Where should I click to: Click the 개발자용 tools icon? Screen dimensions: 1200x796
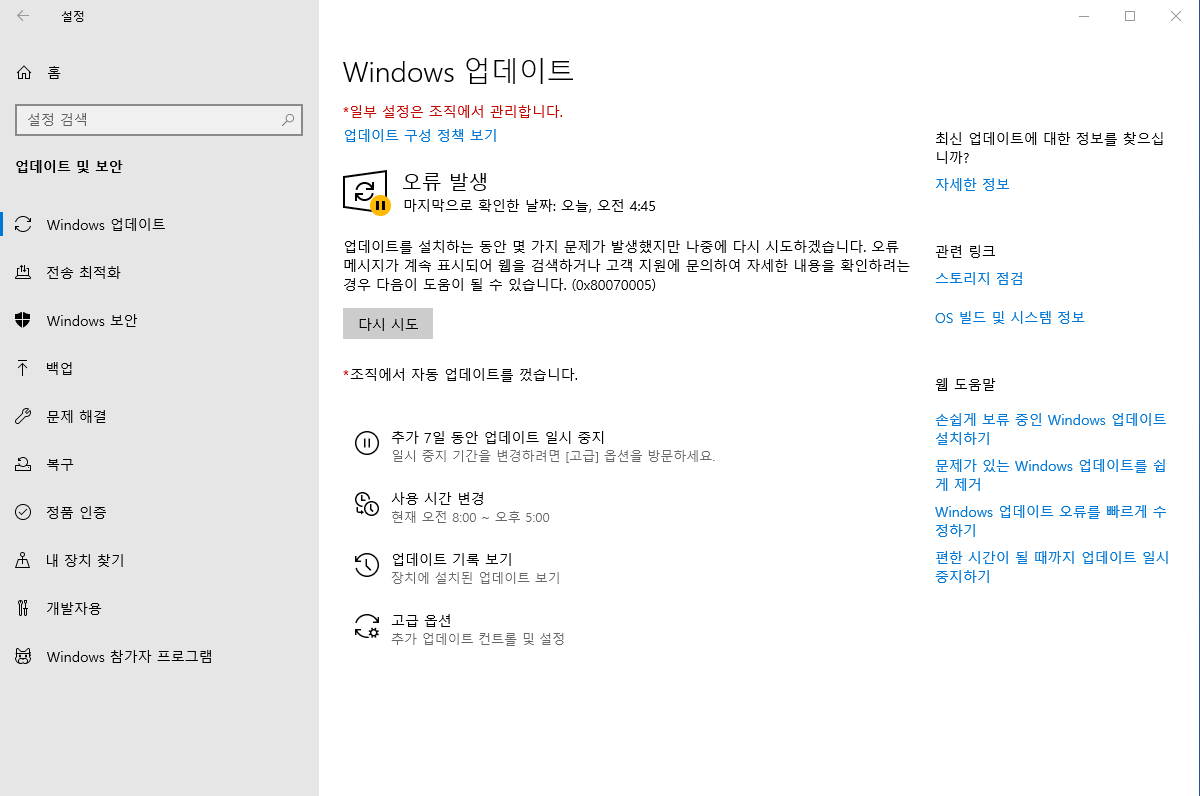24,608
